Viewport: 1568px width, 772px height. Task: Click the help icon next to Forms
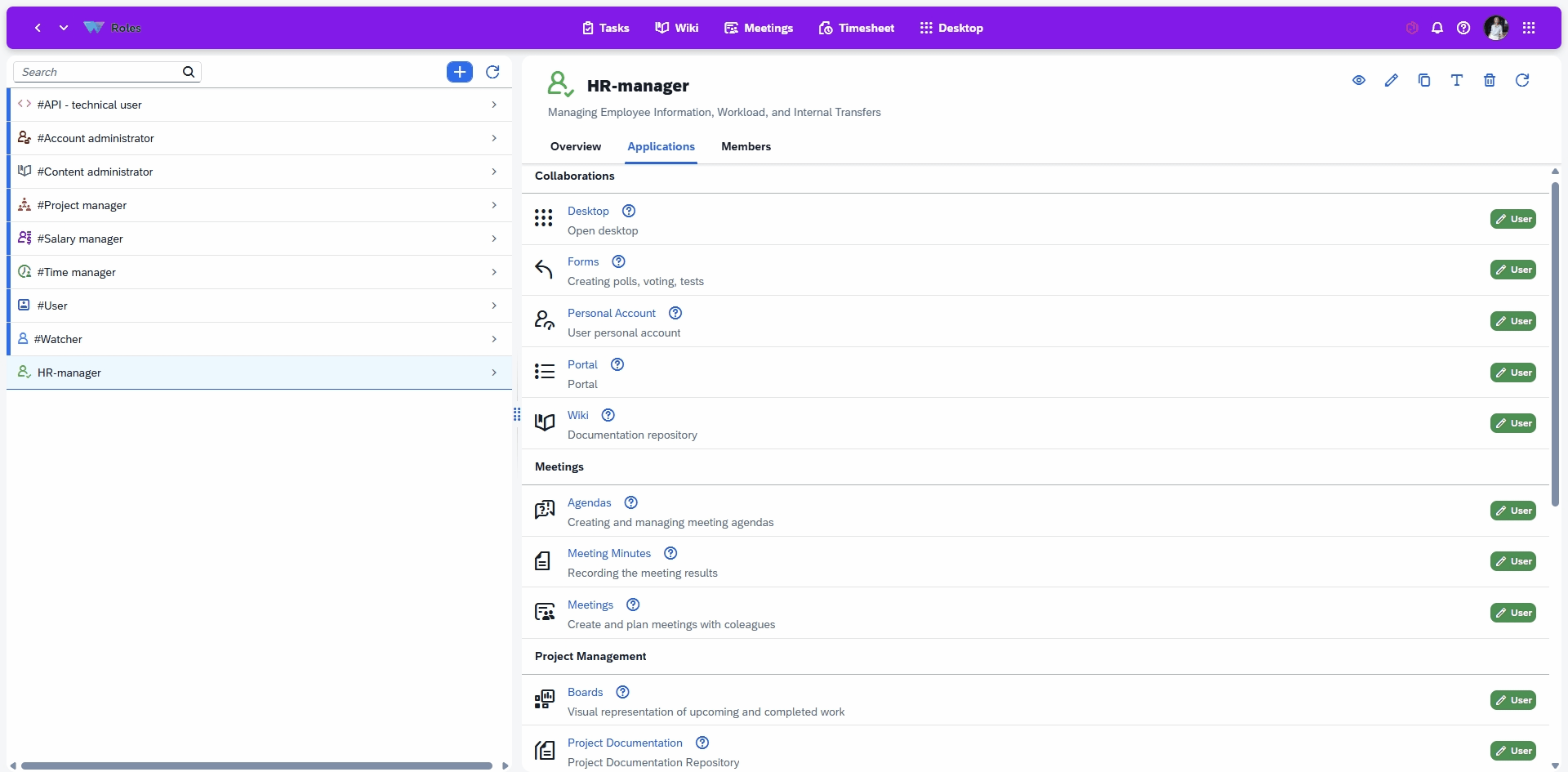[x=619, y=261]
